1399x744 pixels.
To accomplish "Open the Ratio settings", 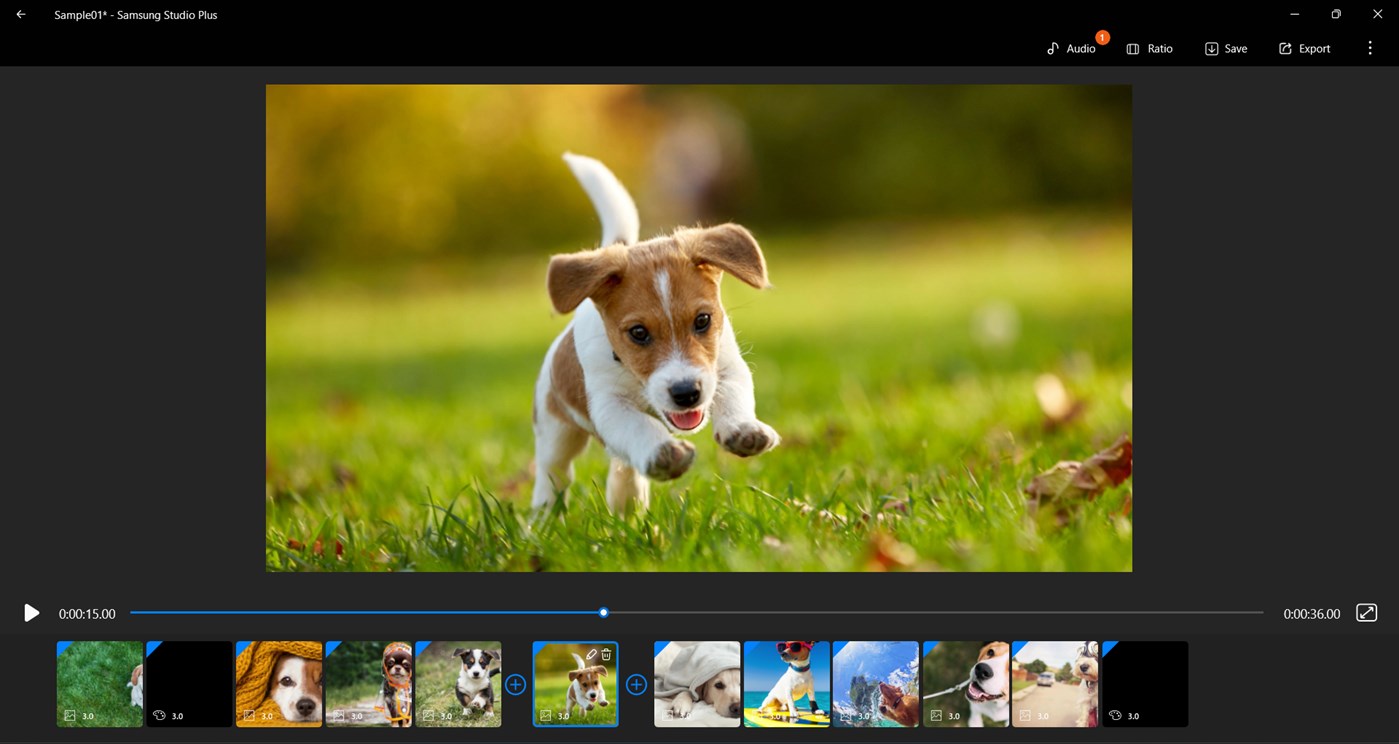I will 1149,48.
